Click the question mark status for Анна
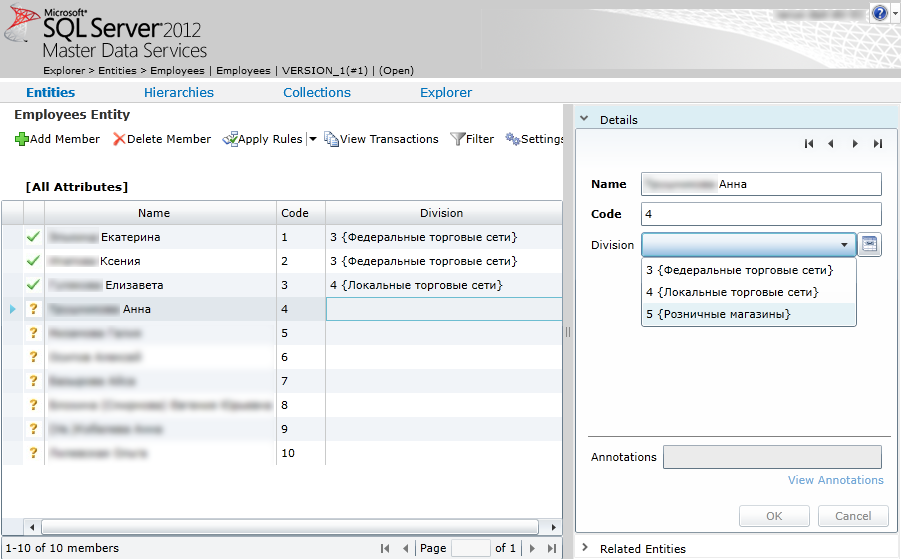 [33, 309]
